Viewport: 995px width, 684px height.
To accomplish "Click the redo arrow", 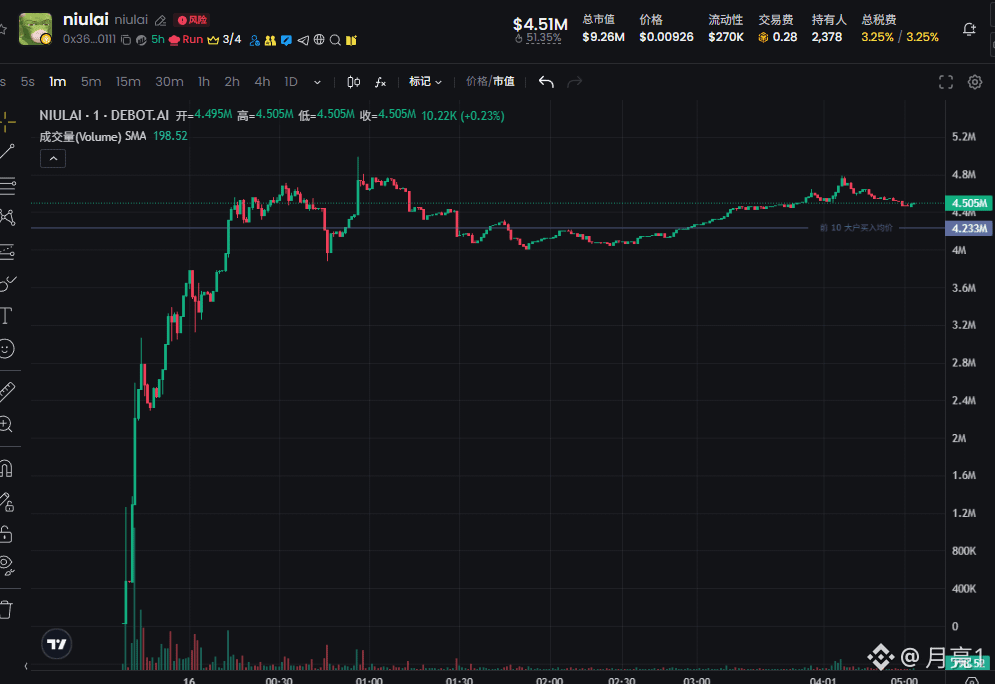I will pyautogui.click(x=574, y=82).
